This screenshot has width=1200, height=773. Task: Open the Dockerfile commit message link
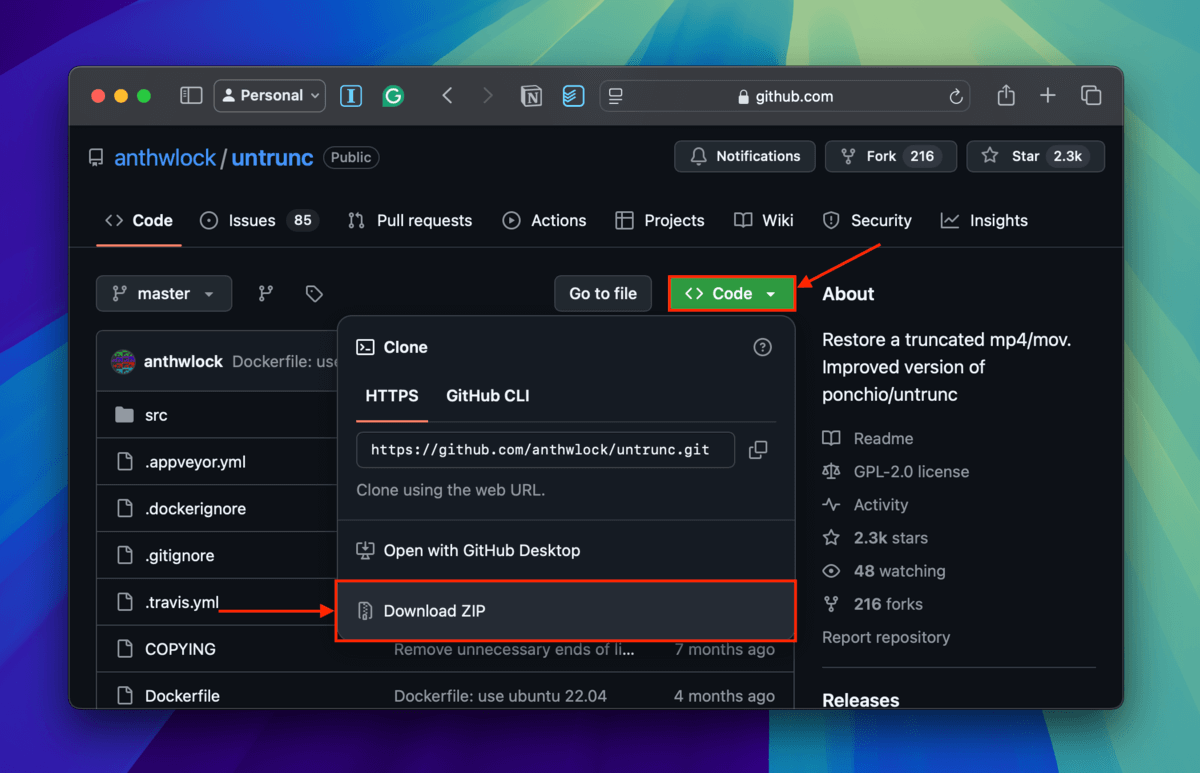(x=500, y=696)
